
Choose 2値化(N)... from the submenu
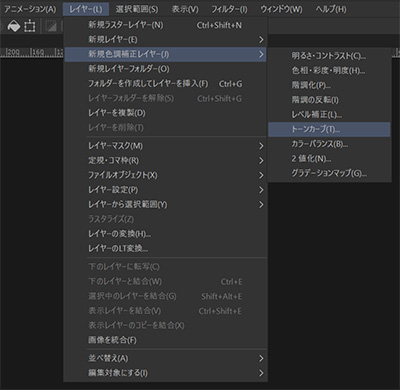pyautogui.click(x=329, y=159)
